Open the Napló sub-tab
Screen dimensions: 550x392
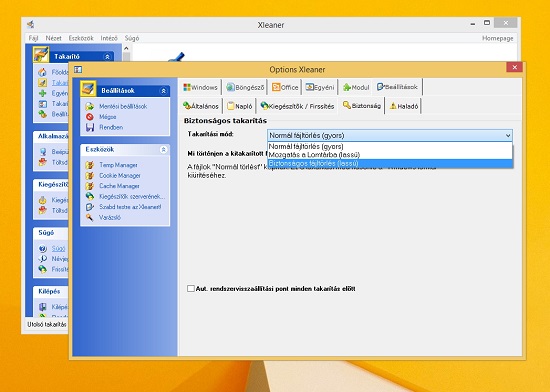[240, 106]
